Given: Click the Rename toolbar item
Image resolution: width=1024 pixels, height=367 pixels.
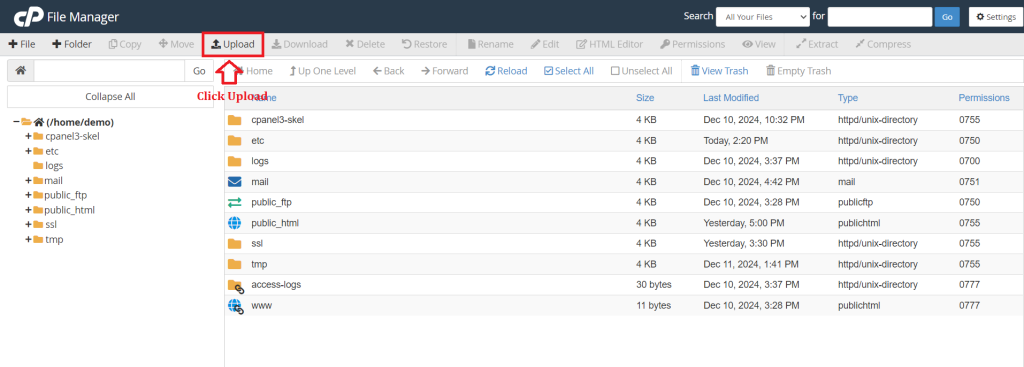Looking at the screenshot, I should [x=490, y=44].
